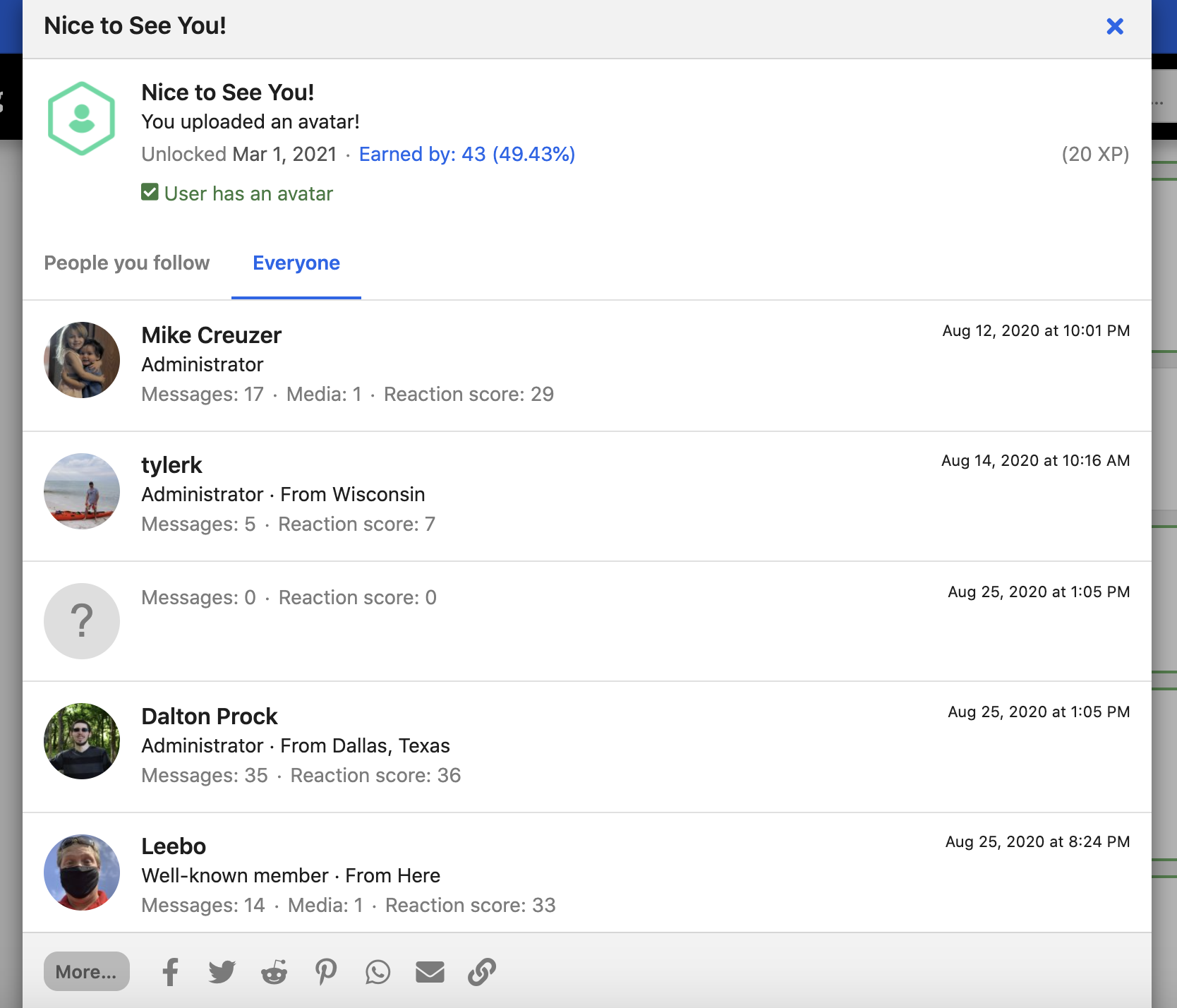Image resolution: width=1177 pixels, height=1008 pixels.
Task: Click Dalton Prock's avatar photo
Action: [x=82, y=741]
